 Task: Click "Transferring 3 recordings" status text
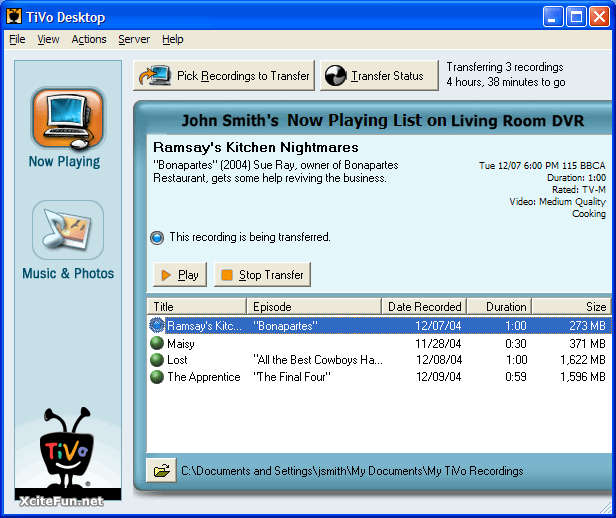point(505,67)
